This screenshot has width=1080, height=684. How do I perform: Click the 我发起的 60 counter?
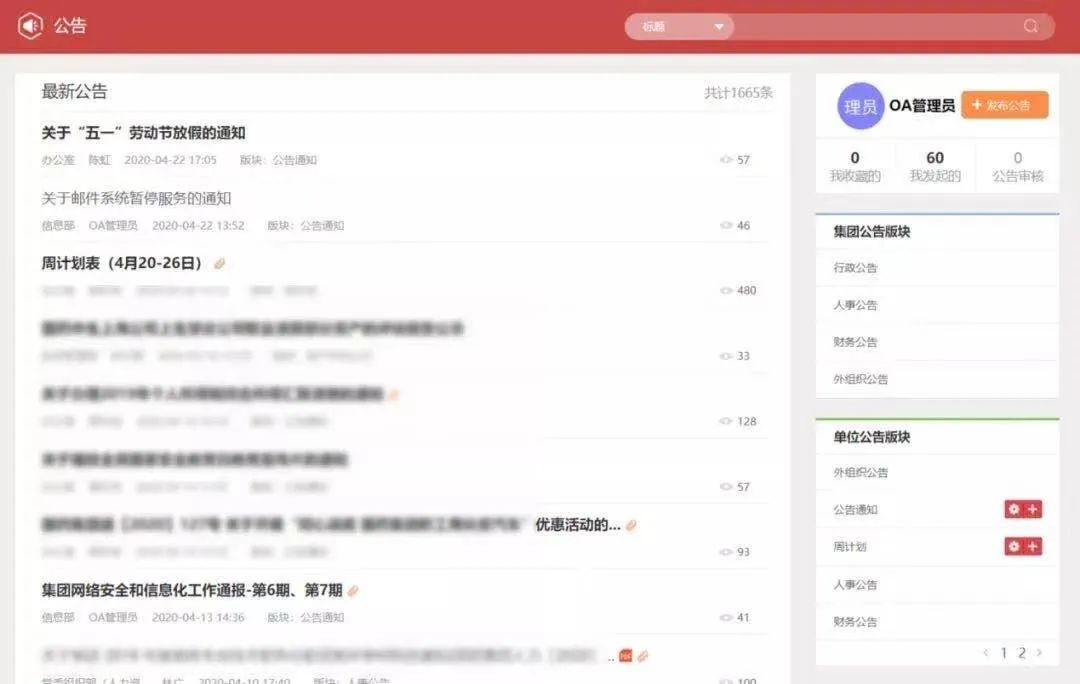pyautogui.click(x=933, y=165)
